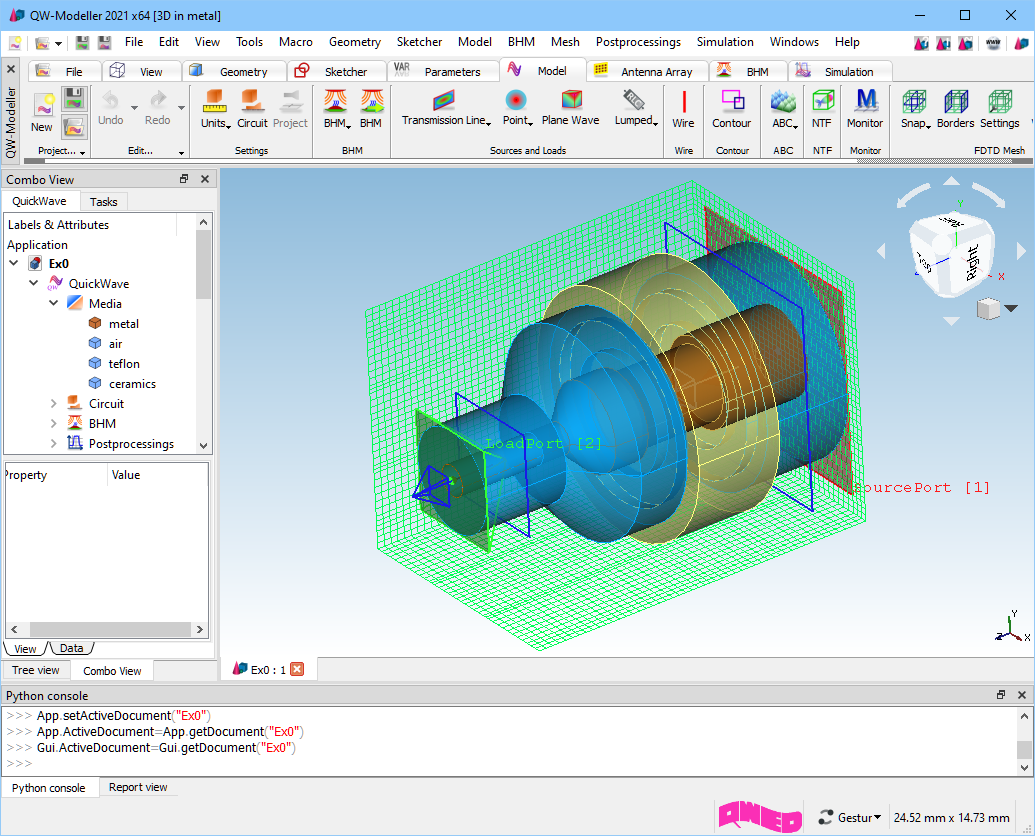
Task: Select the mesh Borders tool
Action: [955, 110]
